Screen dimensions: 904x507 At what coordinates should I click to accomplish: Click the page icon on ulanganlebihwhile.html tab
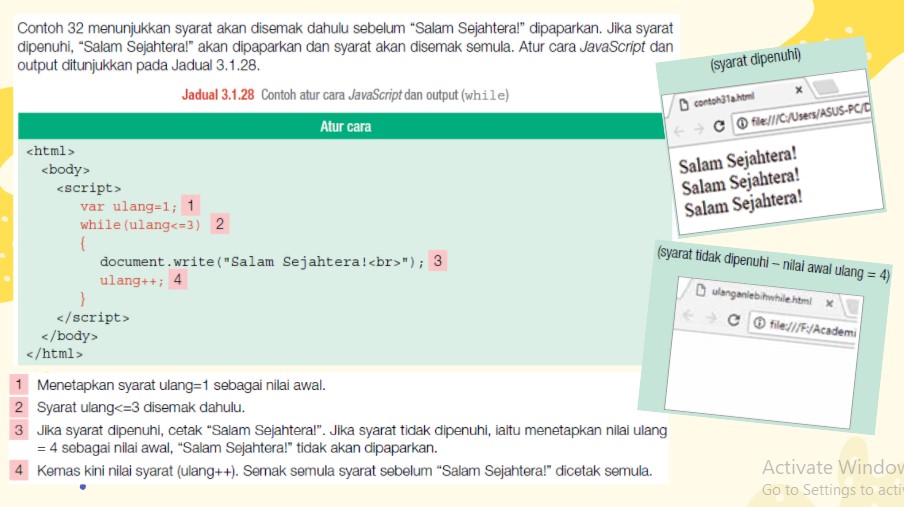point(700,290)
